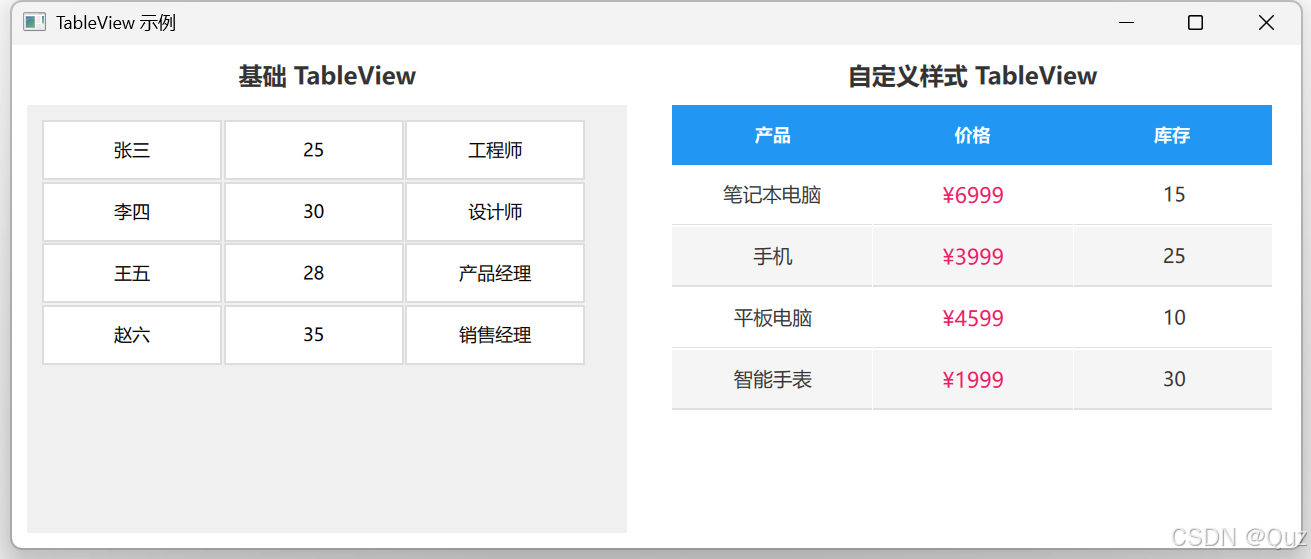Select stock value 10 for 平板电脑
The image size is (1311, 559).
[x=1173, y=318]
